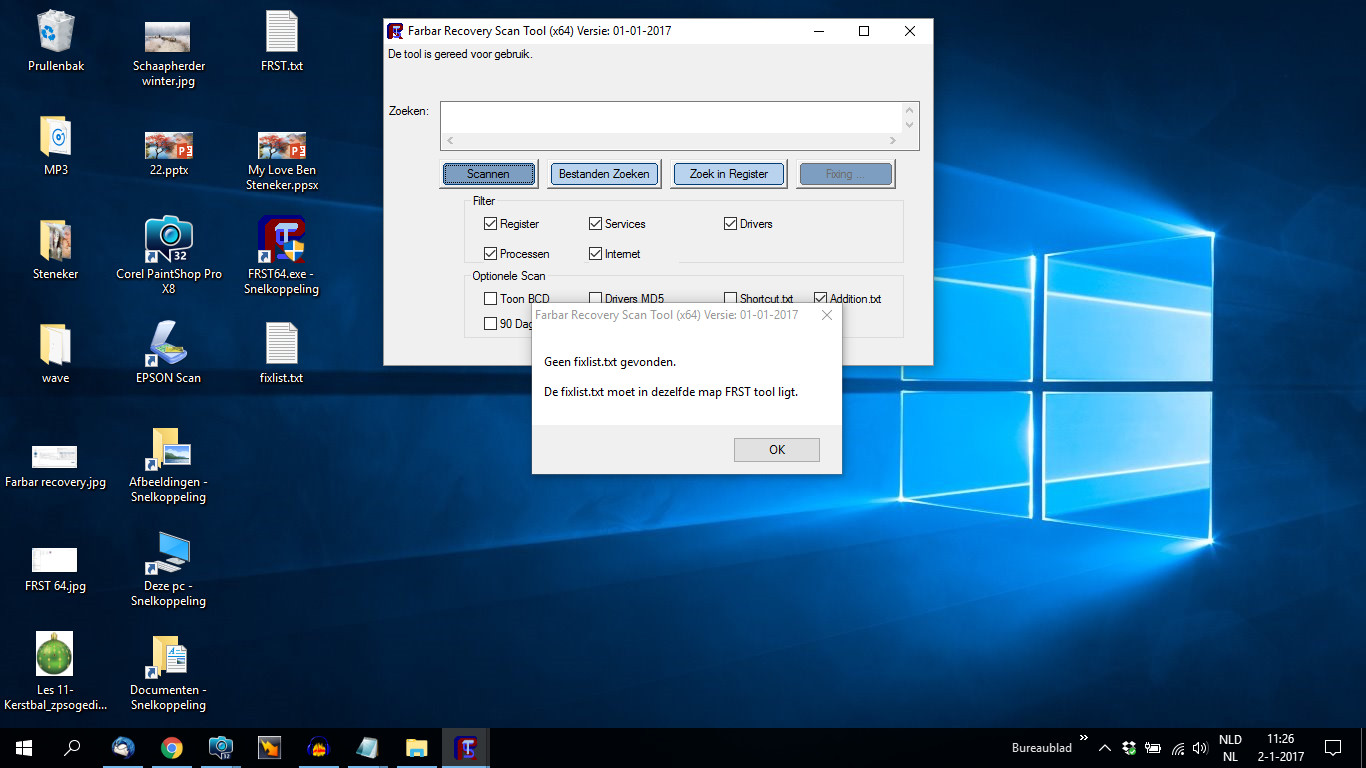Click OK in the fixlist.txt warning dialog
Image resolution: width=1366 pixels, height=768 pixels.
776,450
